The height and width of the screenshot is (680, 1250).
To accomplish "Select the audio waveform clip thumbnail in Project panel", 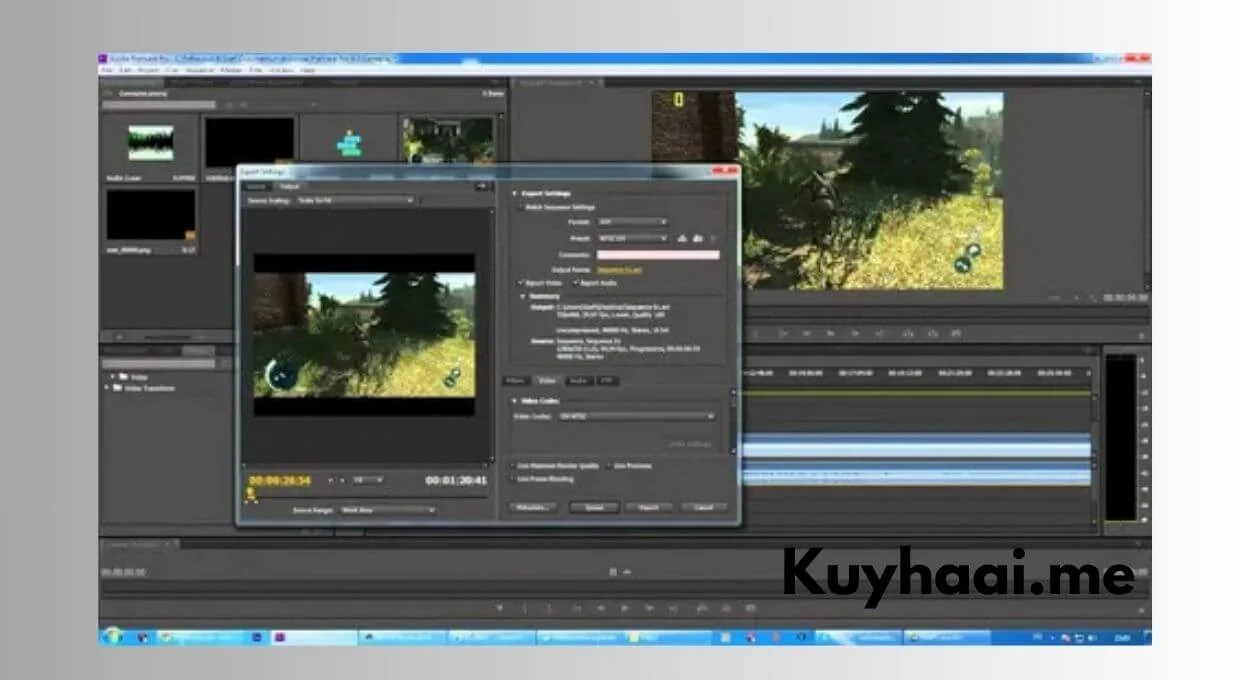I will click(150, 143).
